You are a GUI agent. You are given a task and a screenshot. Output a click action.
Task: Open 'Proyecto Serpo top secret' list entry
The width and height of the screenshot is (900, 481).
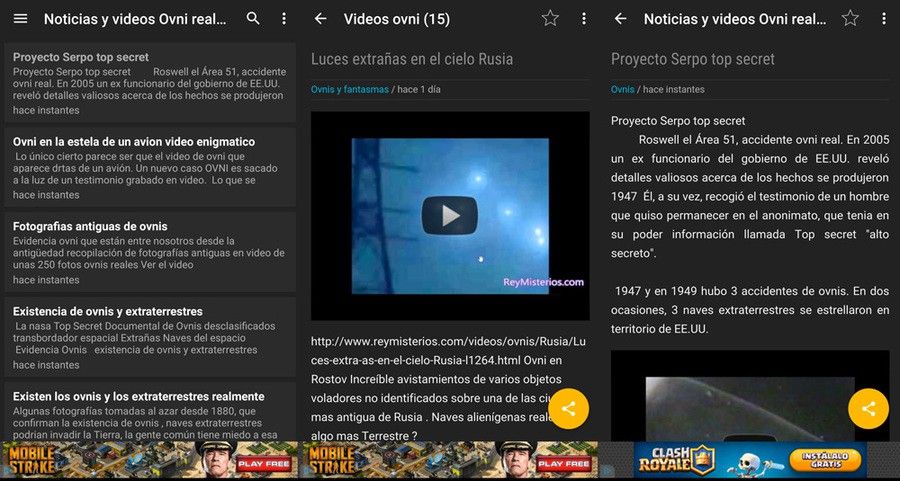click(150, 82)
